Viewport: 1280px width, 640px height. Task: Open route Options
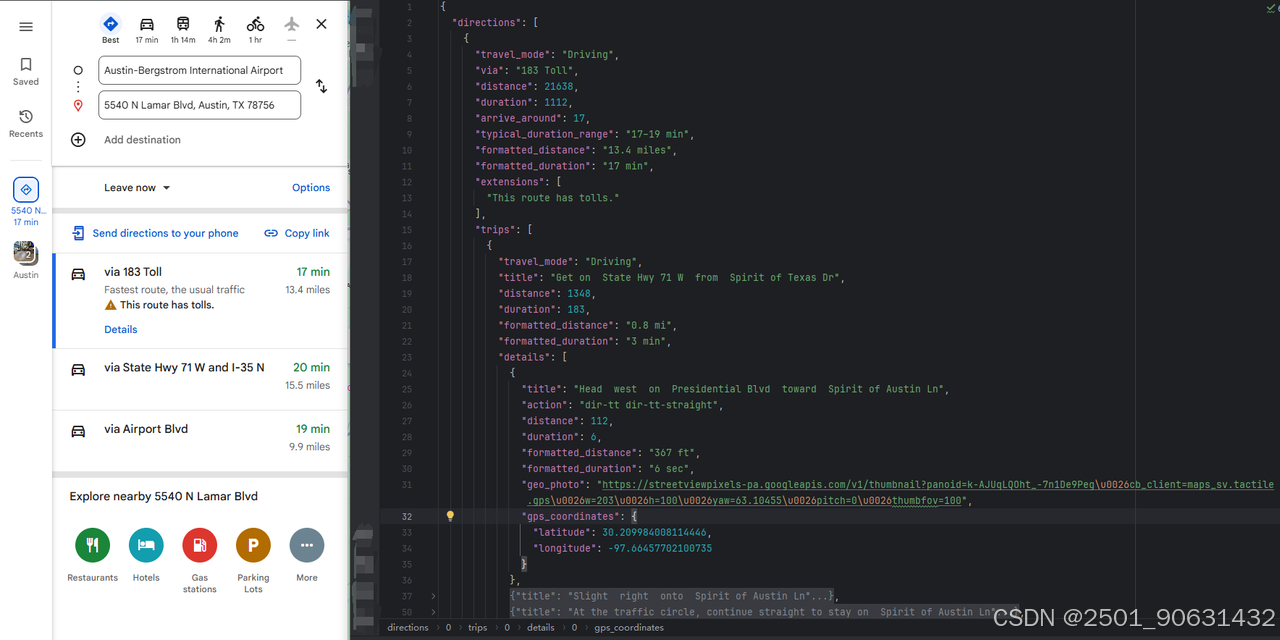[x=311, y=188]
